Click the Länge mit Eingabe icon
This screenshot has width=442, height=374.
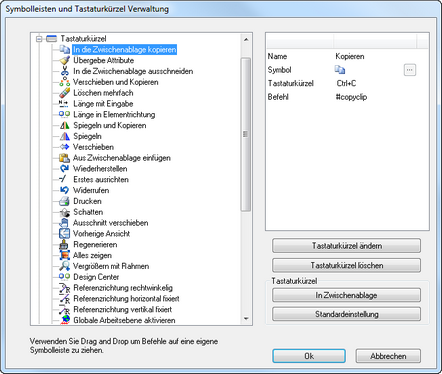point(64,104)
